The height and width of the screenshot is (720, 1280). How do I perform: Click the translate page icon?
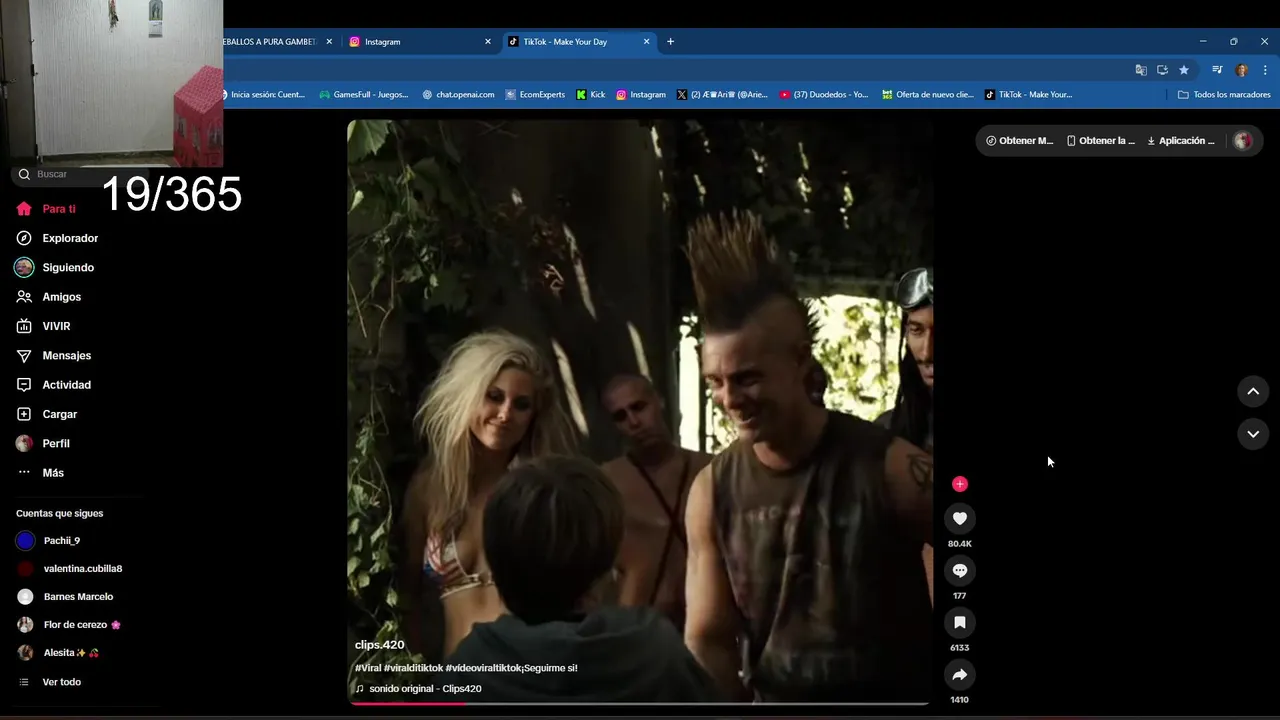coord(1141,70)
